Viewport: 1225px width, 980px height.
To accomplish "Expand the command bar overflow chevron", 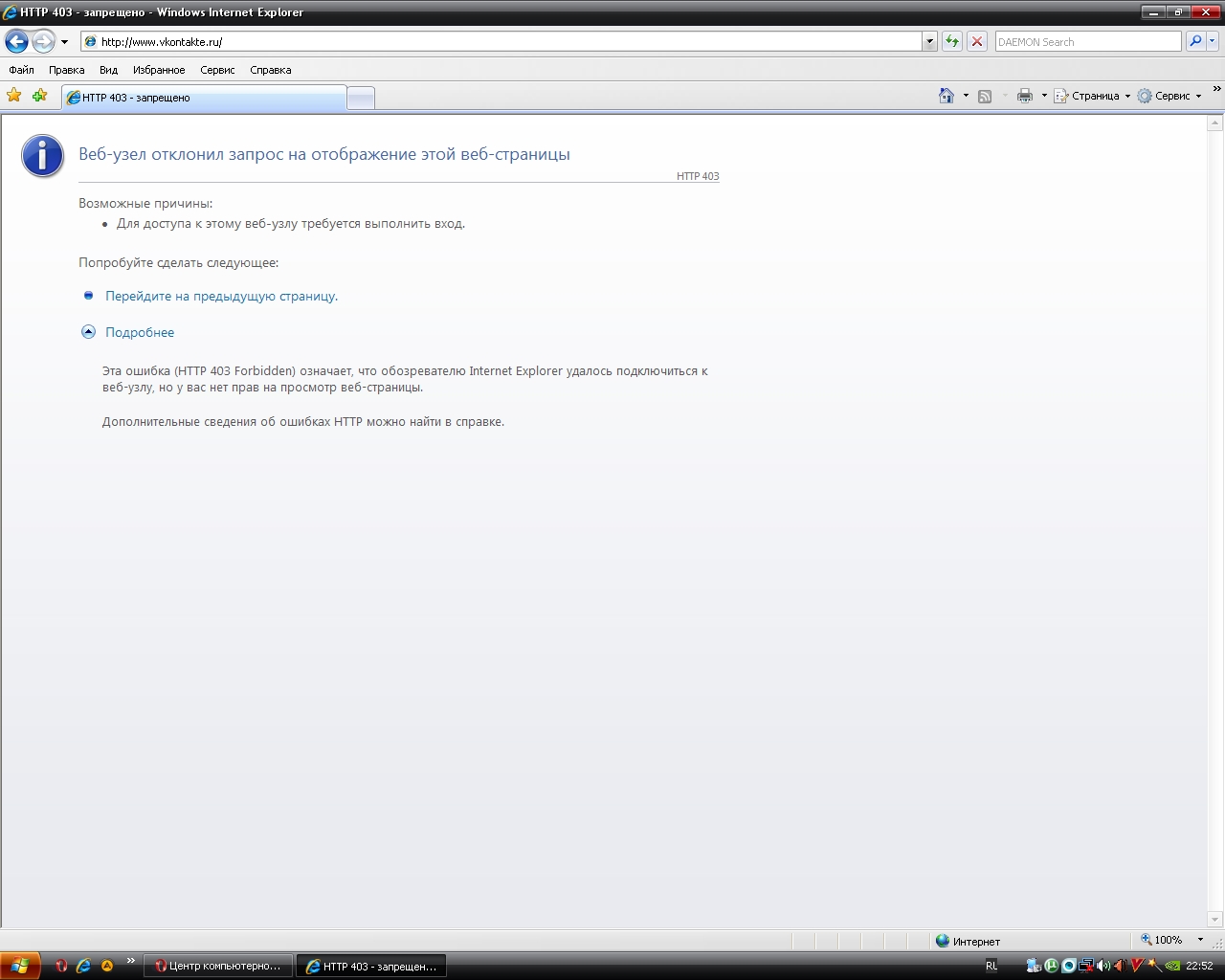I will 1216,90.
